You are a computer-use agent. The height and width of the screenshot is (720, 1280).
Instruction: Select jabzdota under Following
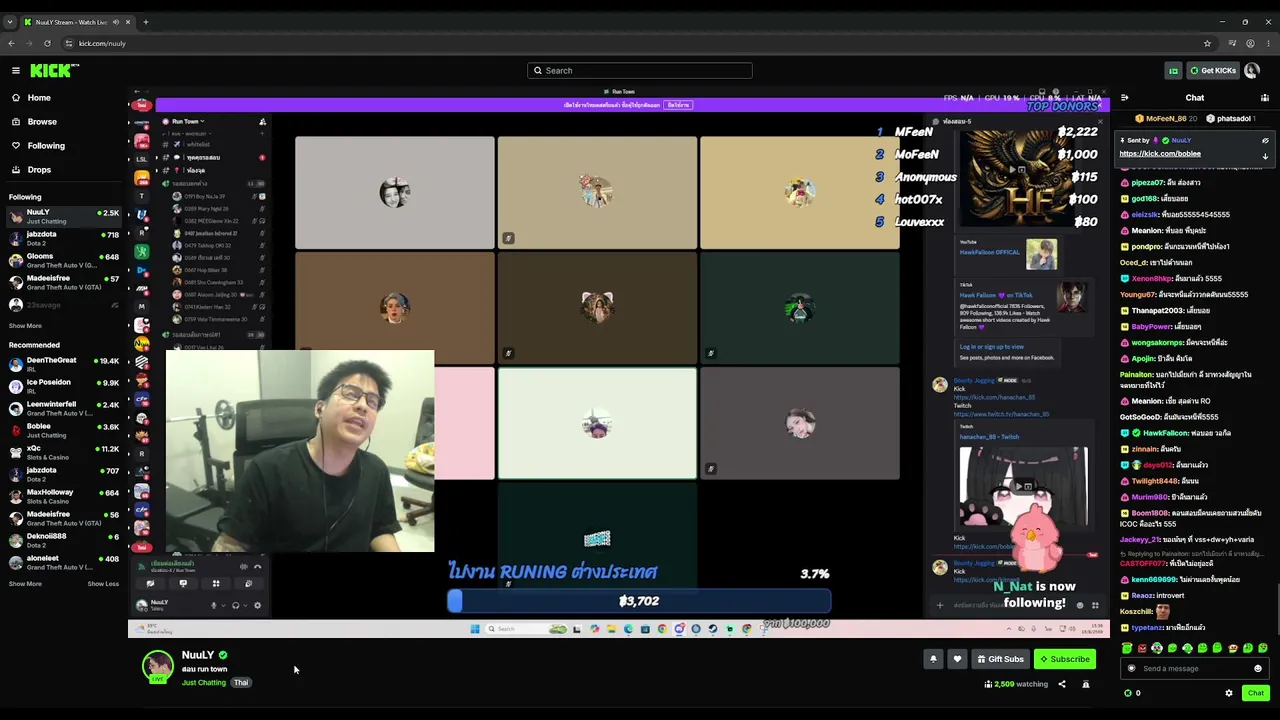click(x=63, y=238)
